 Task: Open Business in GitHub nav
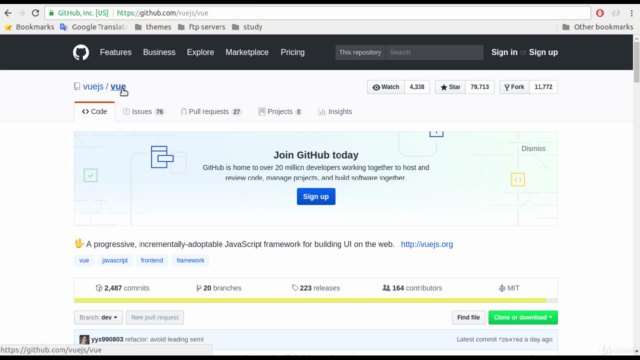(x=159, y=52)
